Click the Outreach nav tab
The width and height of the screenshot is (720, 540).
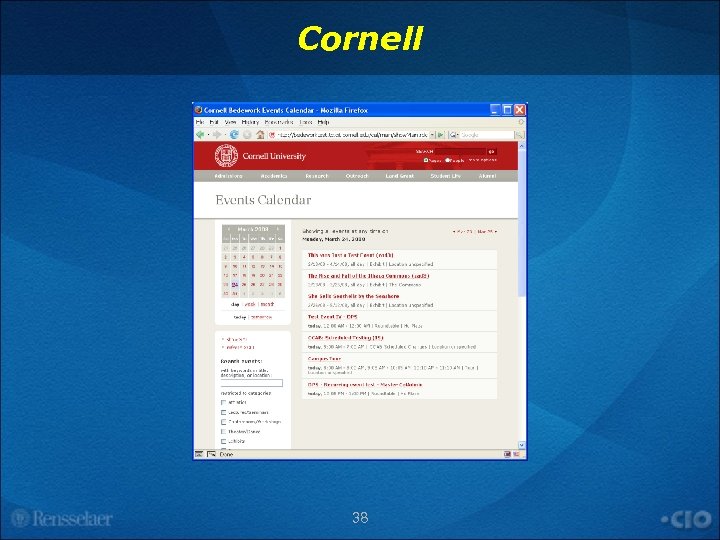pyautogui.click(x=357, y=176)
